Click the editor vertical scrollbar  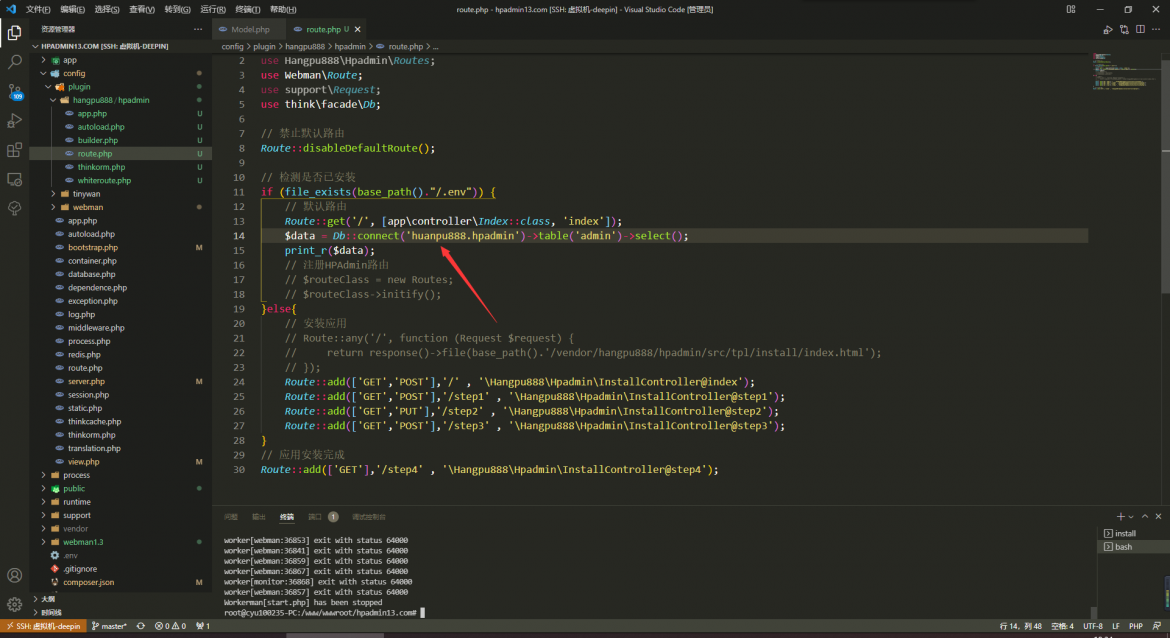tap(1166, 175)
